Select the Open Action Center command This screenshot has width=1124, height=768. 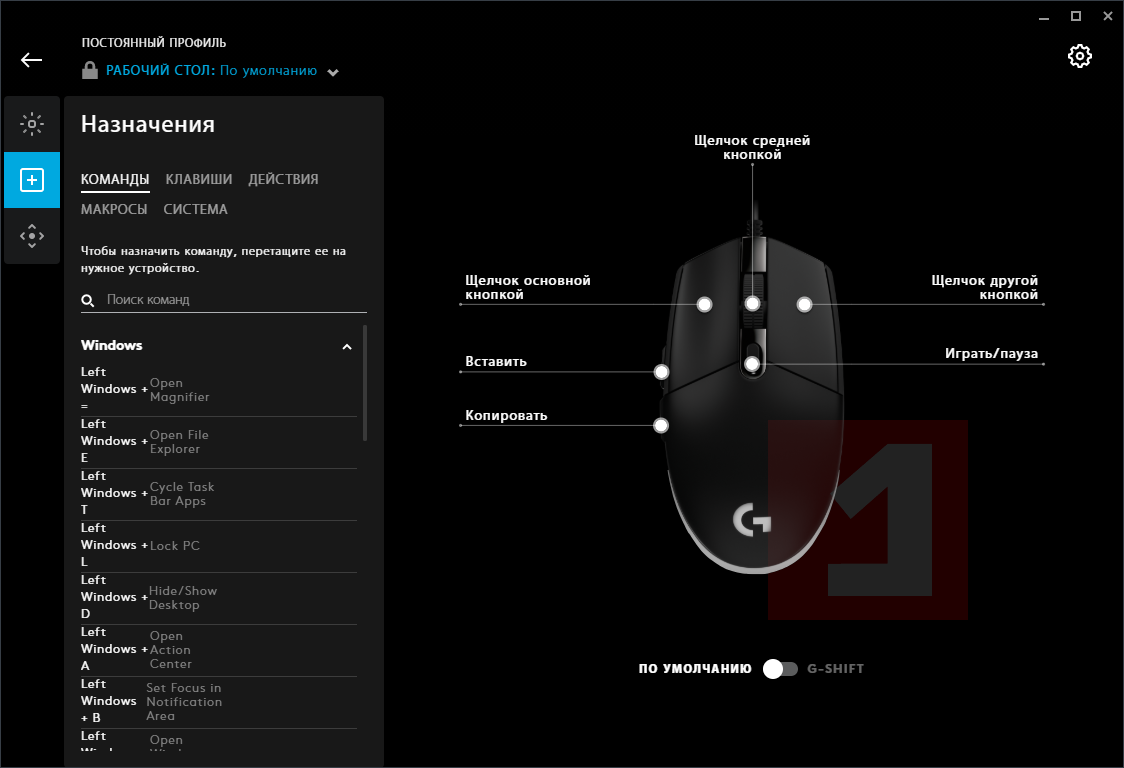tap(219, 650)
